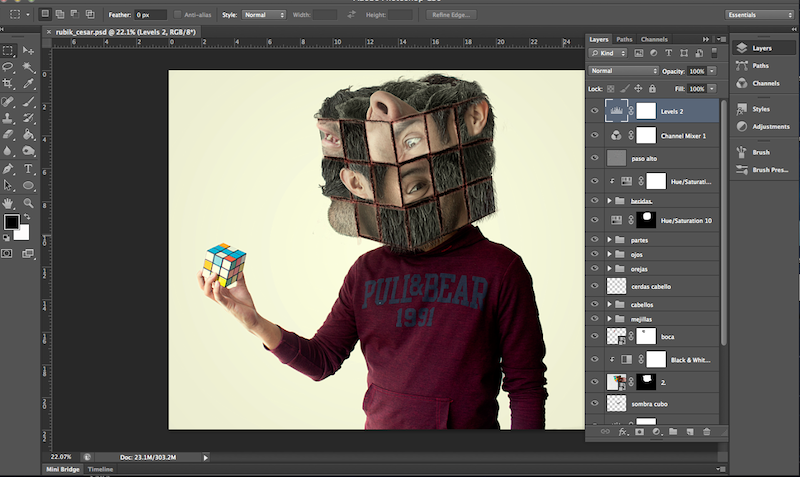The width and height of the screenshot is (800, 477).
Task: Select the Move tool
Action: tap(29, 51)
